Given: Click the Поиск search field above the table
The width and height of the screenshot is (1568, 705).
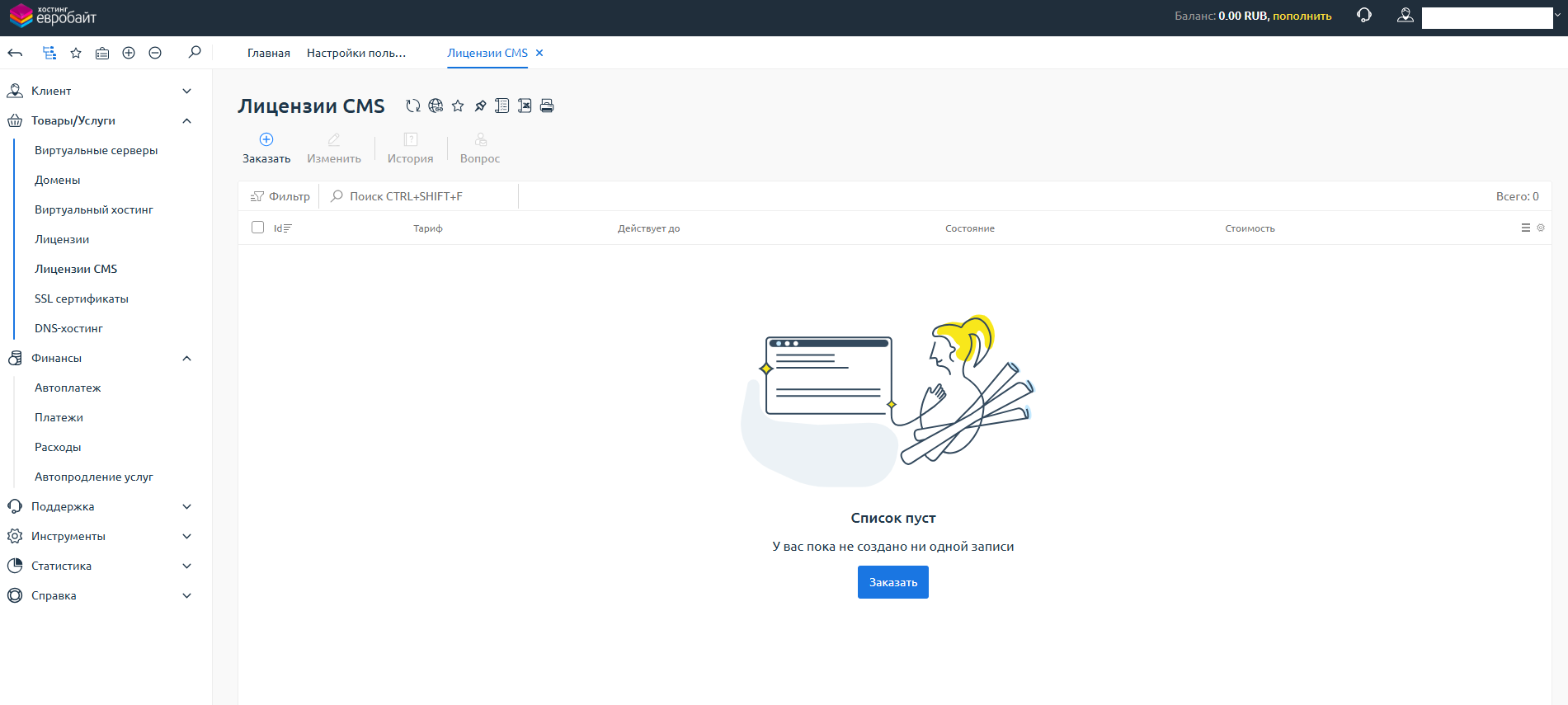Looking at the screenshot, I should click(421, 196).
